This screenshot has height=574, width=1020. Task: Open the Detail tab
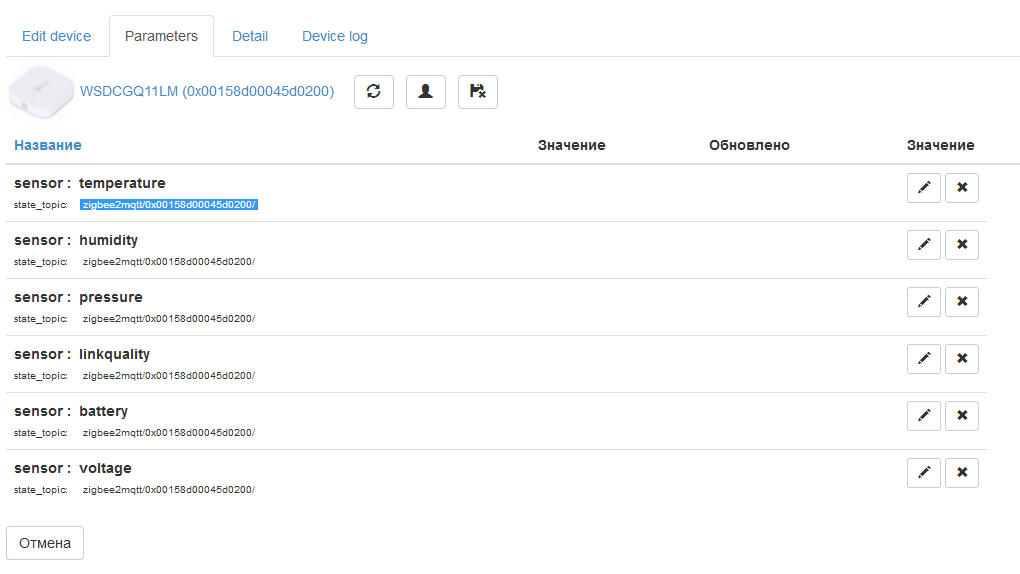(x=250, y=36)
